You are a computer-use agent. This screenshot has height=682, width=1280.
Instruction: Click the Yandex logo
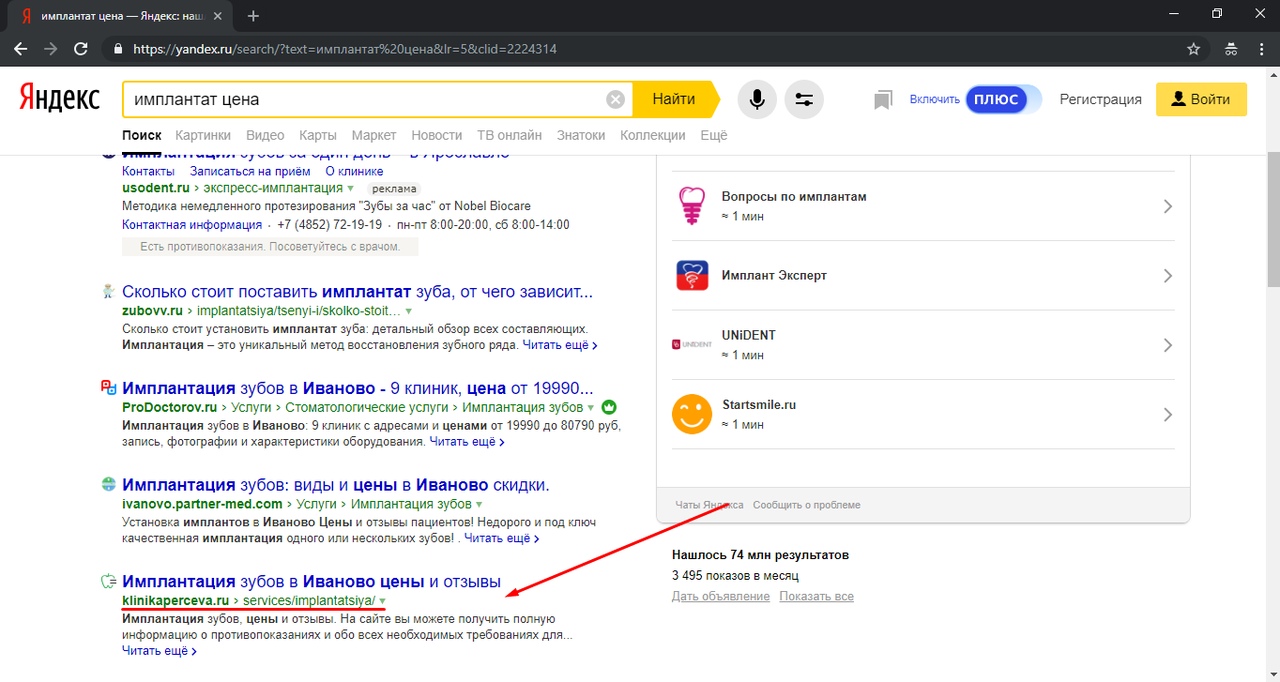59,98
